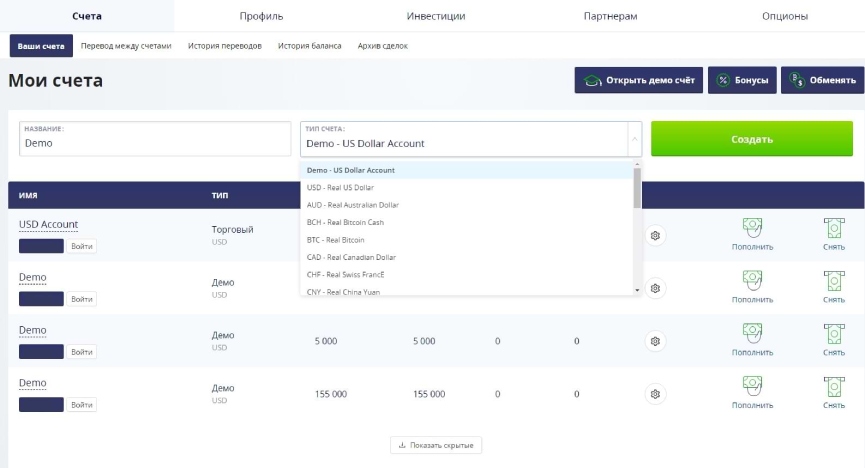This screenshot has height=468, width=865.
Task: Click the gear icon in the 155 000 Demo row
Action: tap(655, 394)
